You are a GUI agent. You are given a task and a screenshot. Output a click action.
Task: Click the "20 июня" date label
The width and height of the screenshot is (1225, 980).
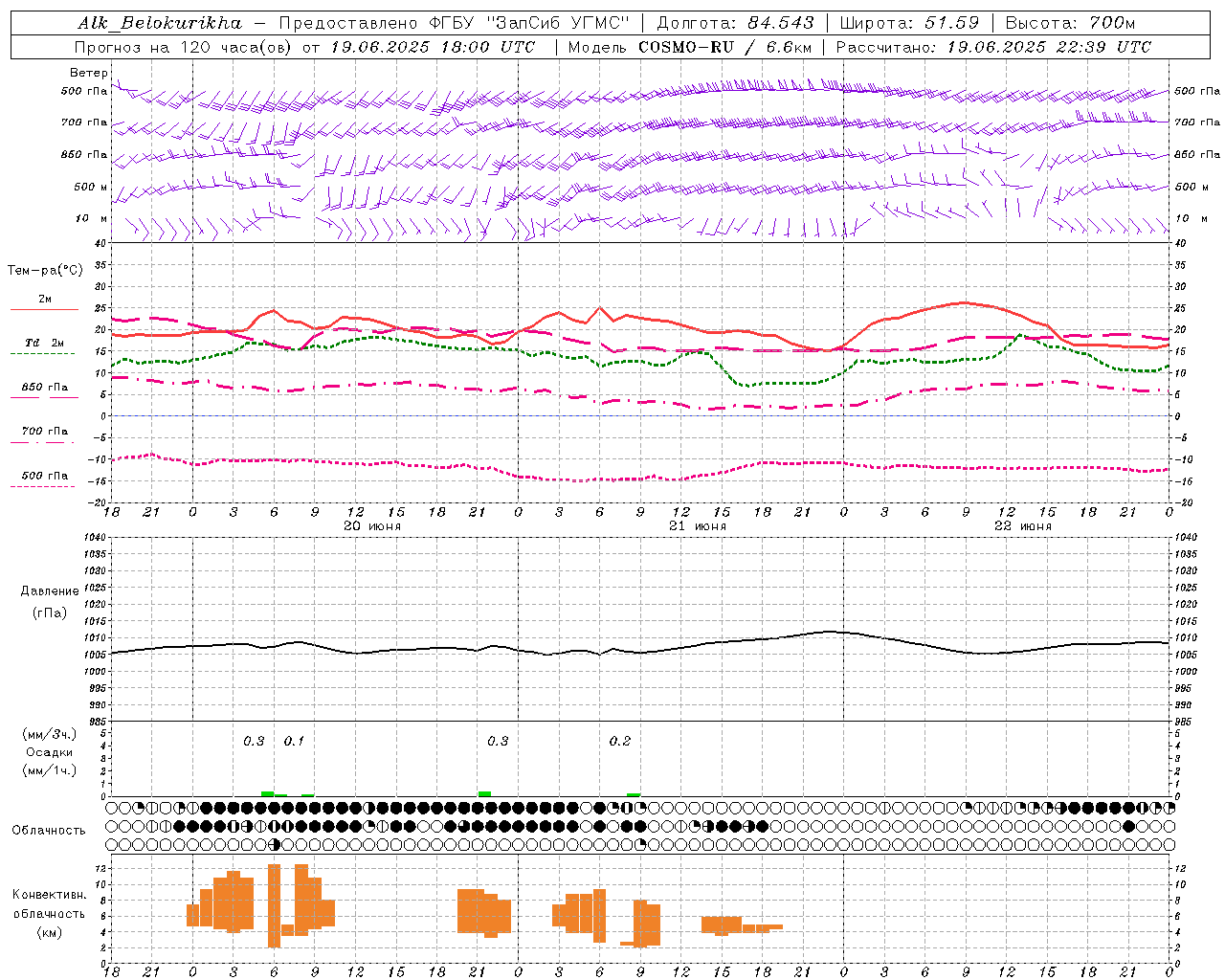(372, 526)
